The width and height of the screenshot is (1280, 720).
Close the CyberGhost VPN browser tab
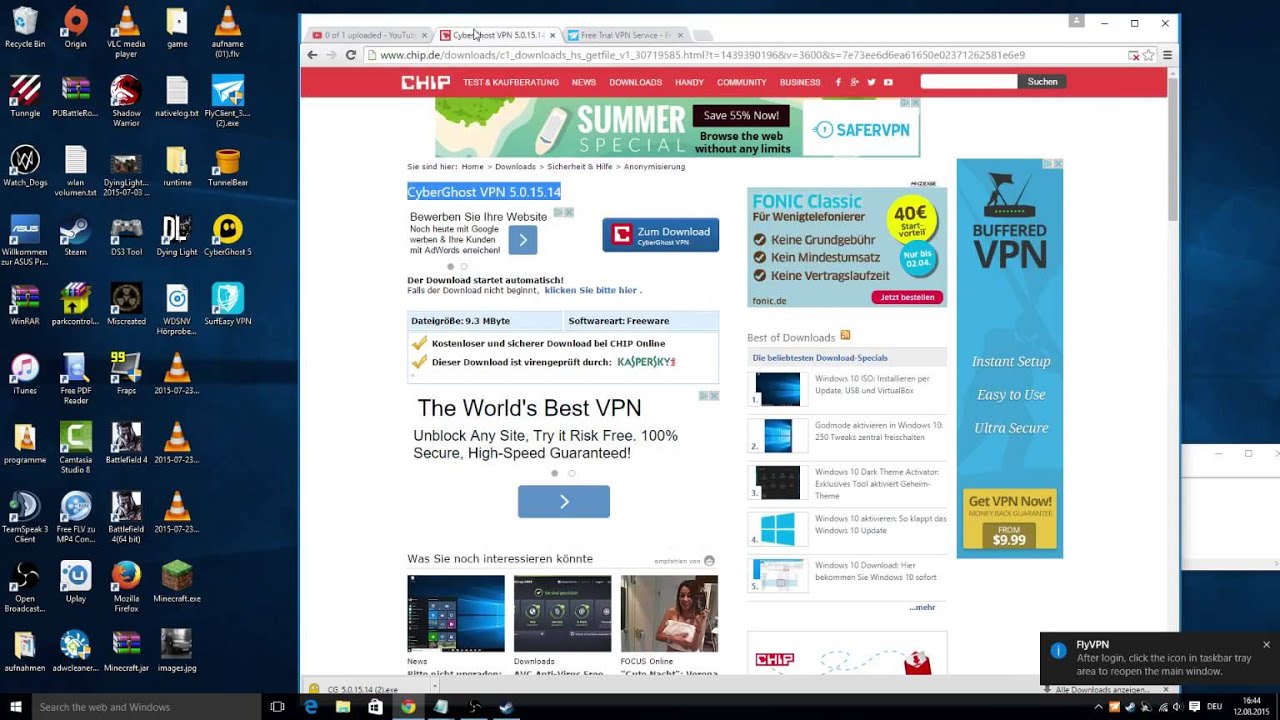[552, 35]
